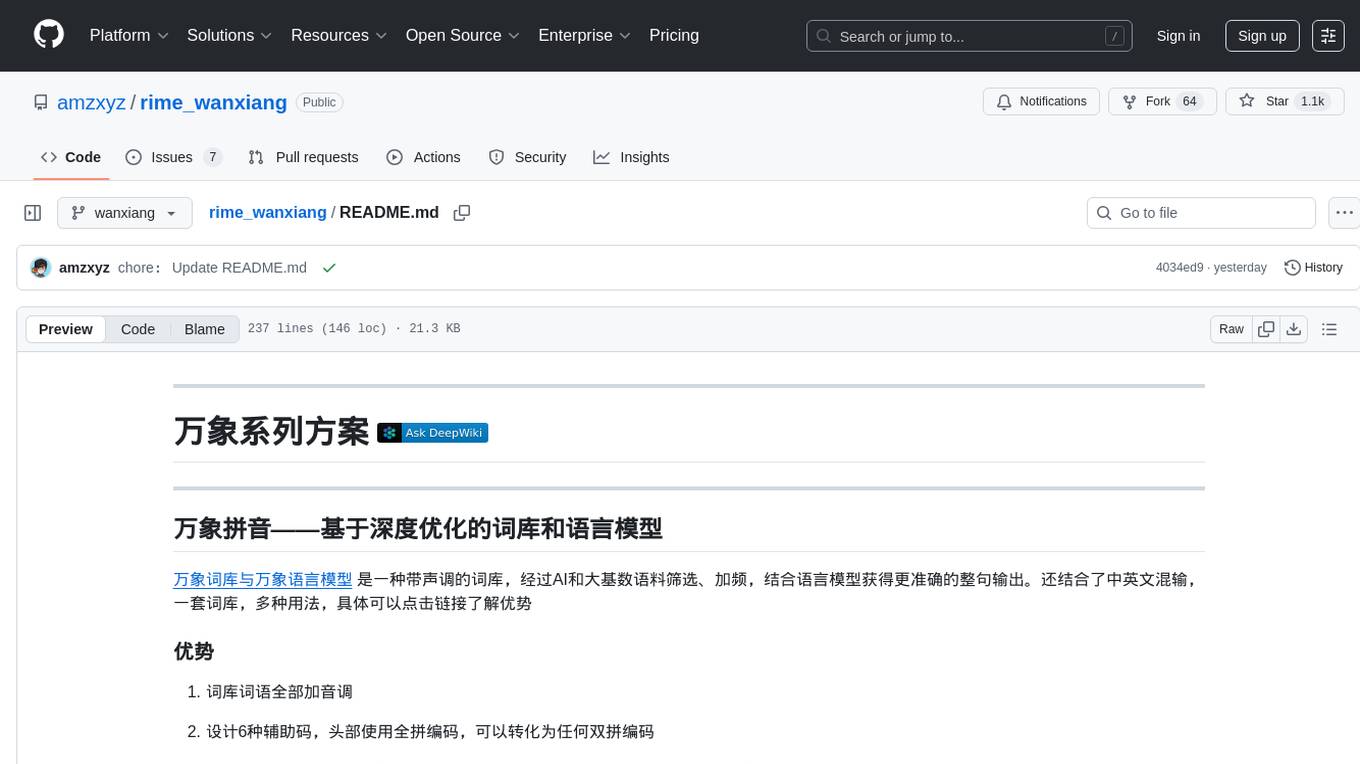Focus the Search or jump to field
Image resolution: width=1360 pixels, height=764 pixels.
coord(969,36)
